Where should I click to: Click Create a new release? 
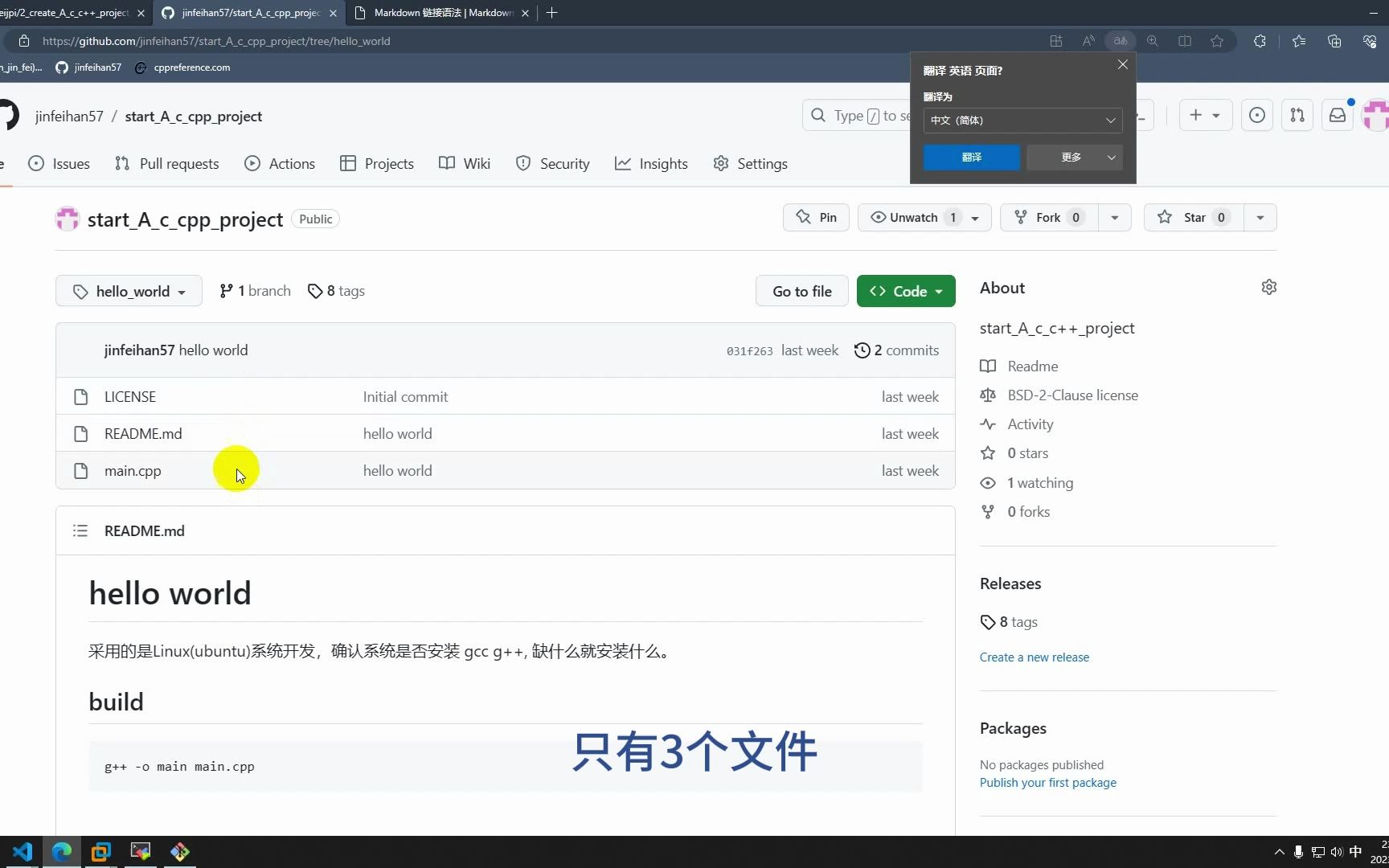coord(1034,657)
